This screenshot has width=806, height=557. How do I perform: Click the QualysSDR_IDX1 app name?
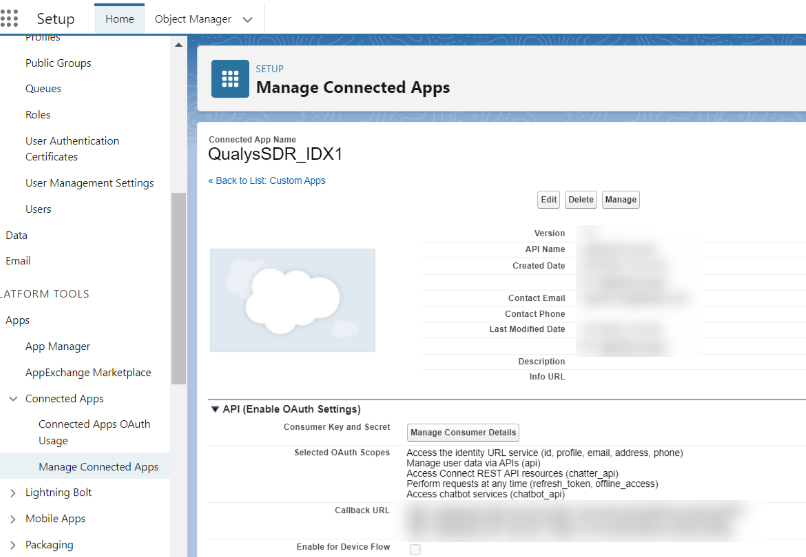(275, 154)
